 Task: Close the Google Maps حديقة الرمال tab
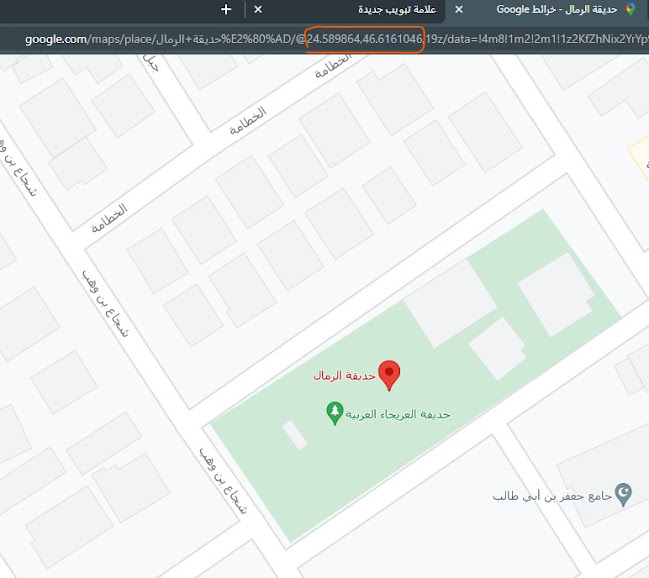pos(459,9)
